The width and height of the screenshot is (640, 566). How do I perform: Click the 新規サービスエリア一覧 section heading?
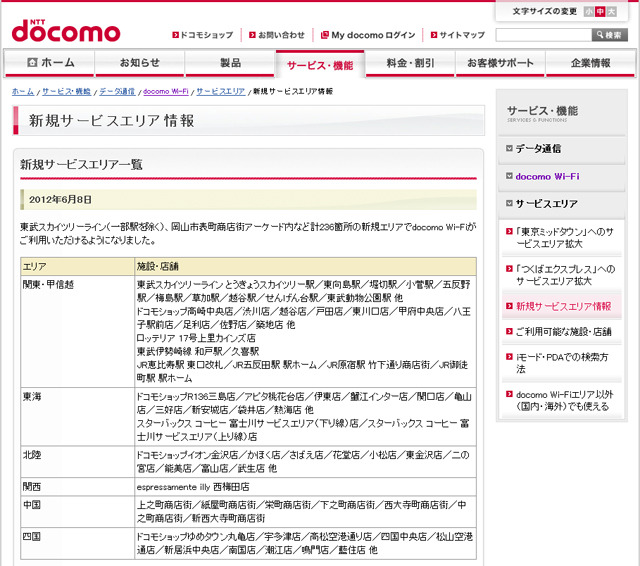81,164
